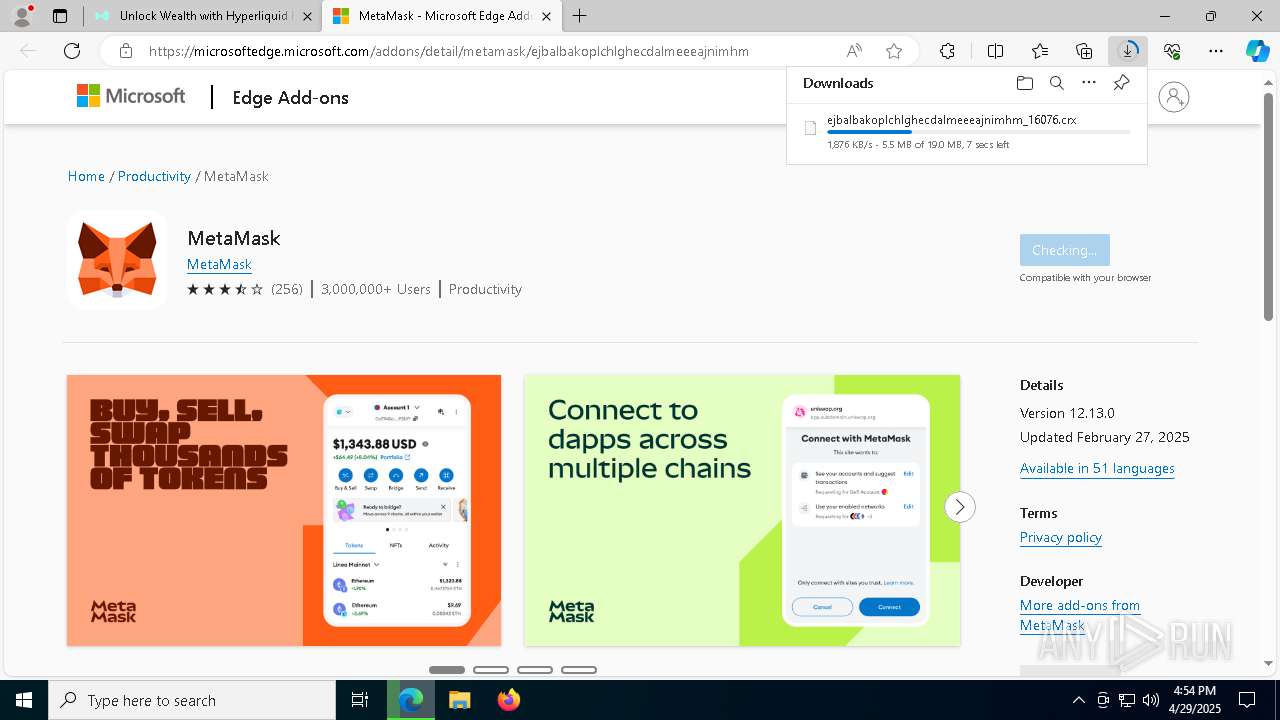
Task: Select the fourth carousel indicator
Action: click(579, 670)
